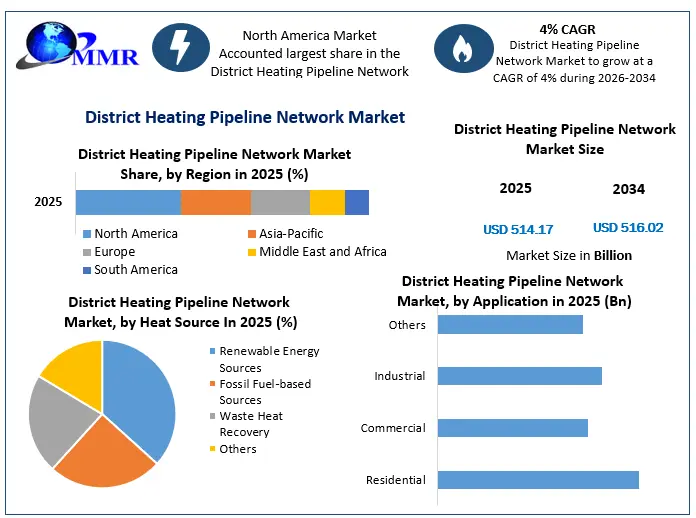This screenshot has height=518, width=696.
Task: Click the 'Middle East and Africa' legend label
Action: (x=323, y=252)
